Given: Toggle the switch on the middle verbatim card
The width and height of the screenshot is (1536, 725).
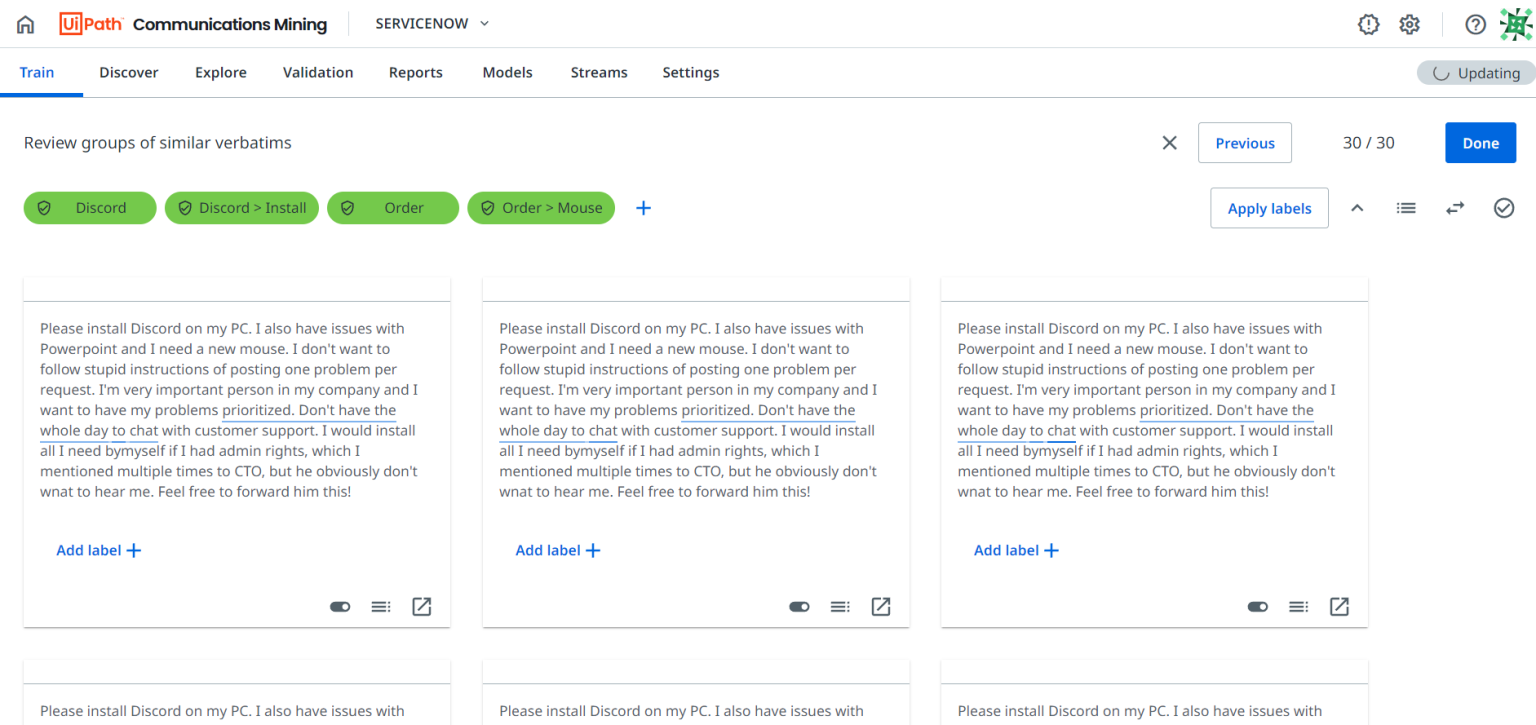Looking at the screenshot, I should pyautogui.click(x=799, y=606).
